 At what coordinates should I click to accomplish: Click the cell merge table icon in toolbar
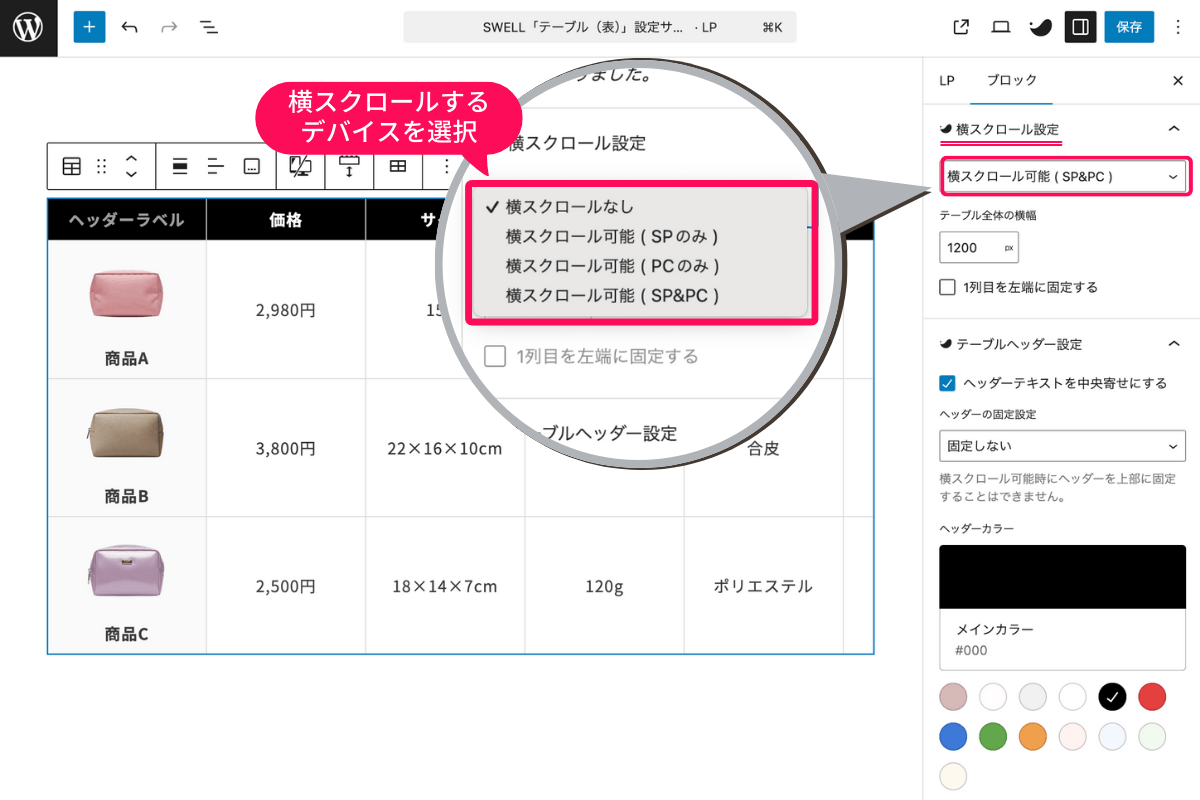coord(398,166)
